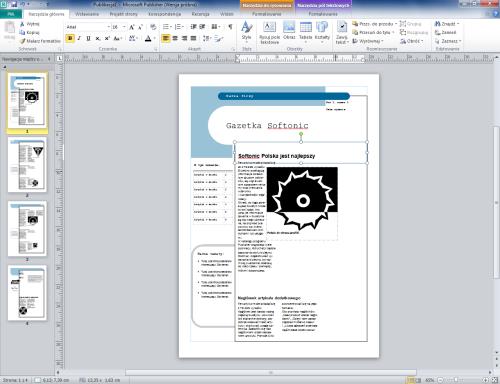The width and height of the screenshot is (500, 384).
Task: Insert a picture with the Obraz icon
Action: click(289, 27)
